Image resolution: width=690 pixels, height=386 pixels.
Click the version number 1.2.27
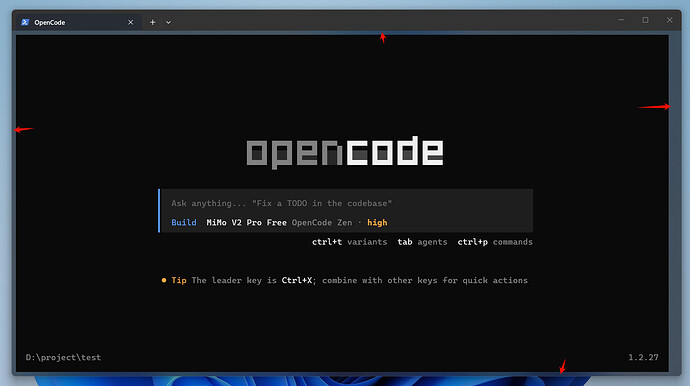click(643, 357)
